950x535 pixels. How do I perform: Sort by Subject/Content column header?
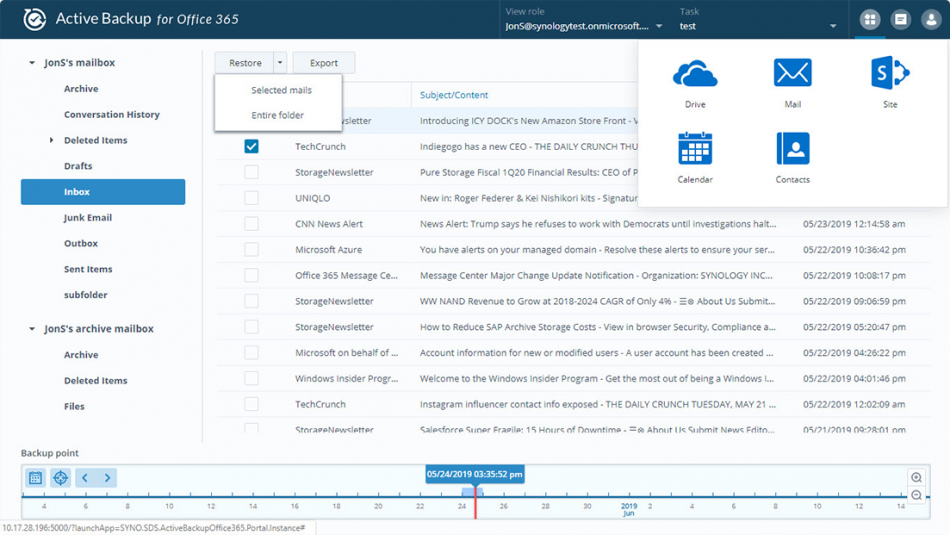click(454, 95)
